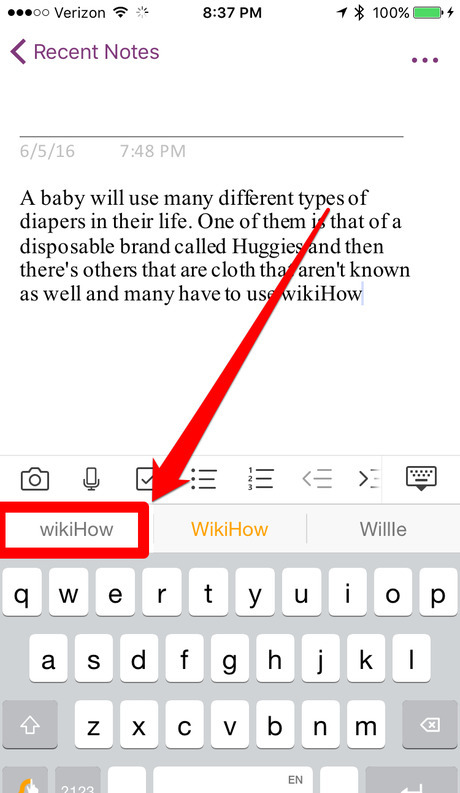Open the three-dot more options menu
The image size is (460, 793).
(x=425, y=60)
